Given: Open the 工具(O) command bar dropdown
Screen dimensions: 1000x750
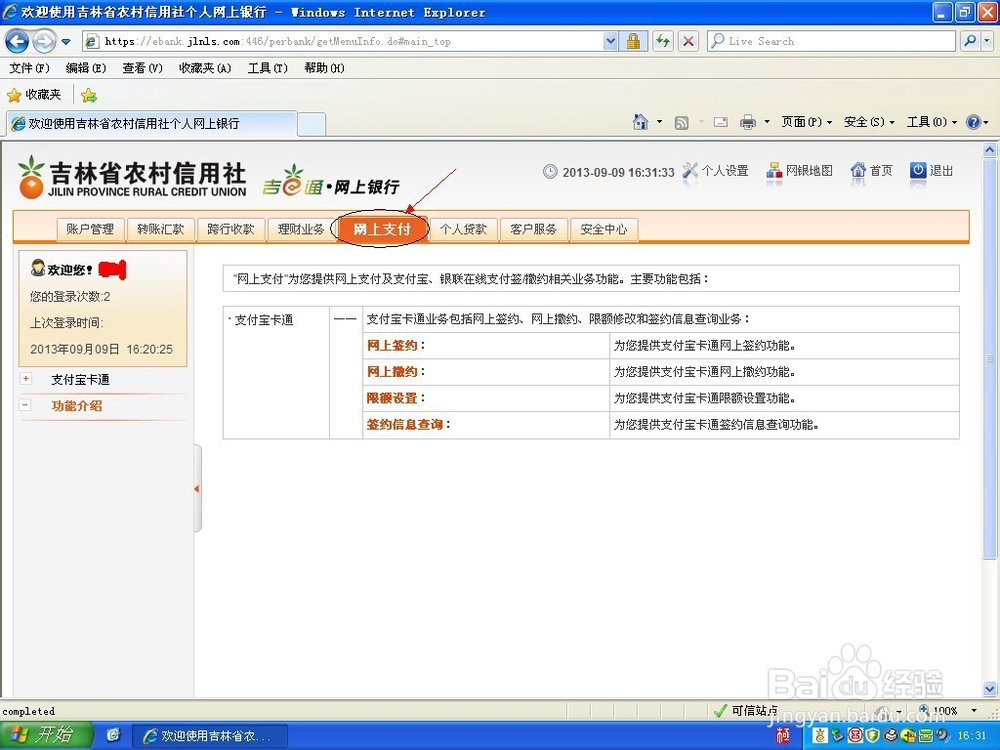Looking at the screenshot, I should [x=932, y=122].
